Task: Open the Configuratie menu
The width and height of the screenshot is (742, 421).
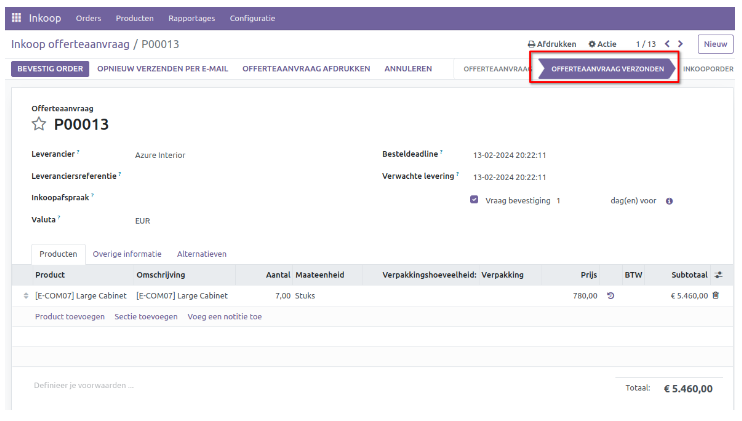Action: point(253,18)
